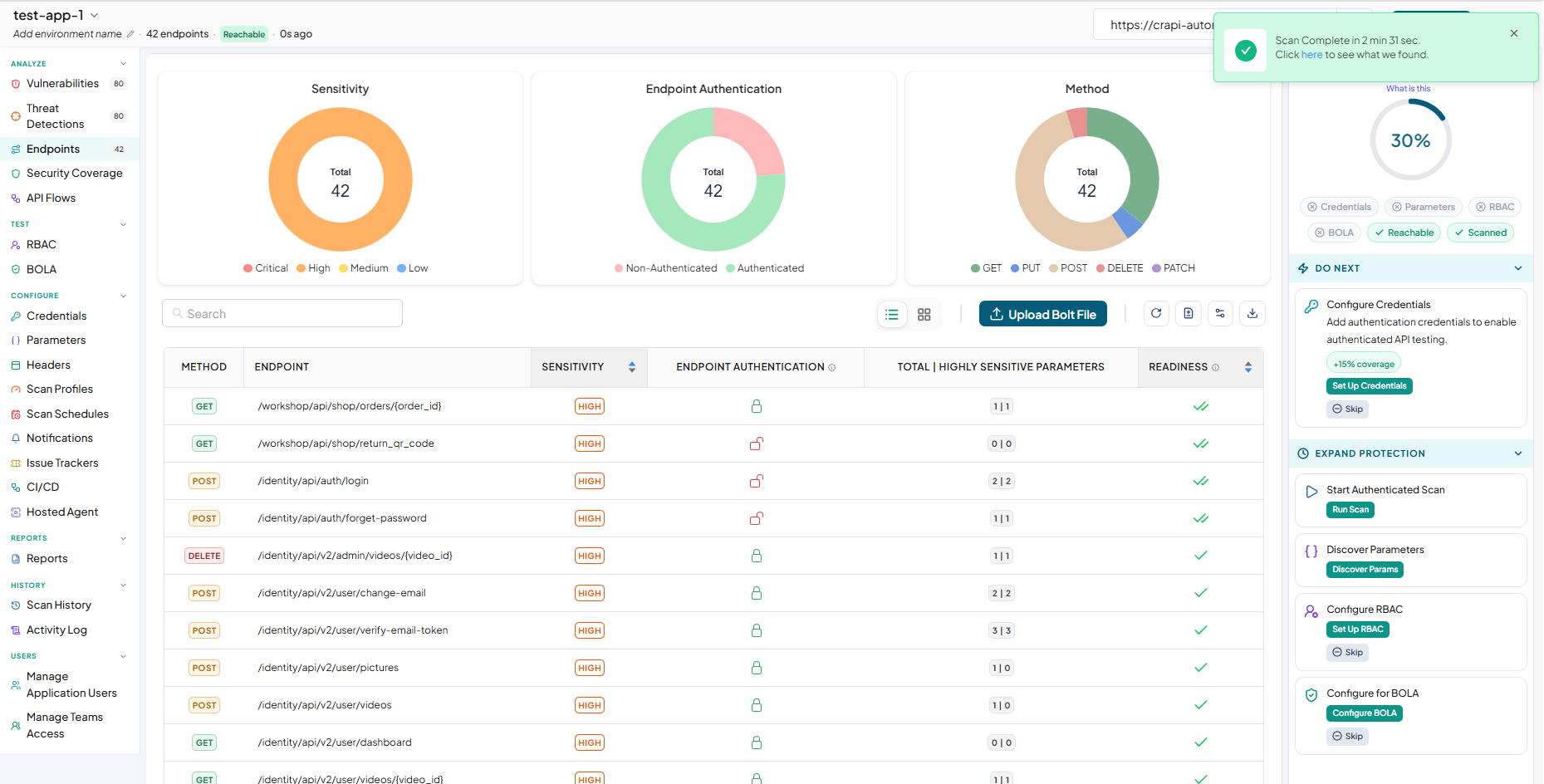Collapse the ANALYZE sidebar section
1544x784 pixels.
tap(123, 64)
